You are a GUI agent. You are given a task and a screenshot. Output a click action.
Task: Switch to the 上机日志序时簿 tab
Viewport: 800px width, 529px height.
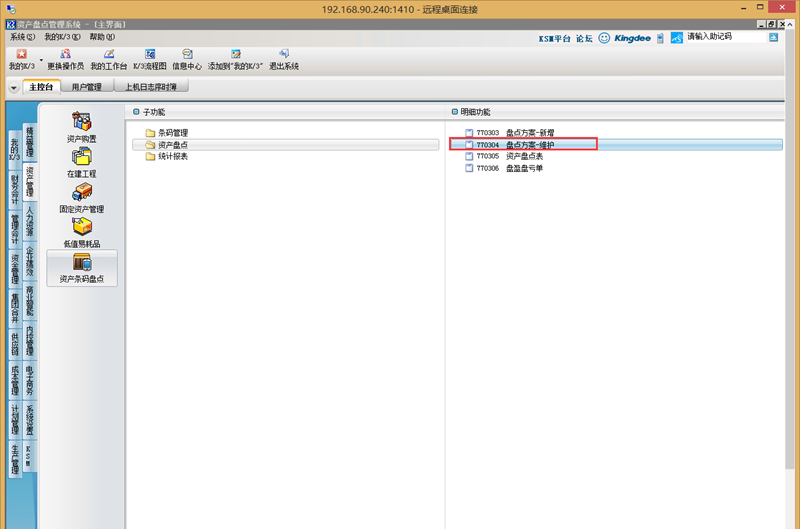click(x=151, y=87)
